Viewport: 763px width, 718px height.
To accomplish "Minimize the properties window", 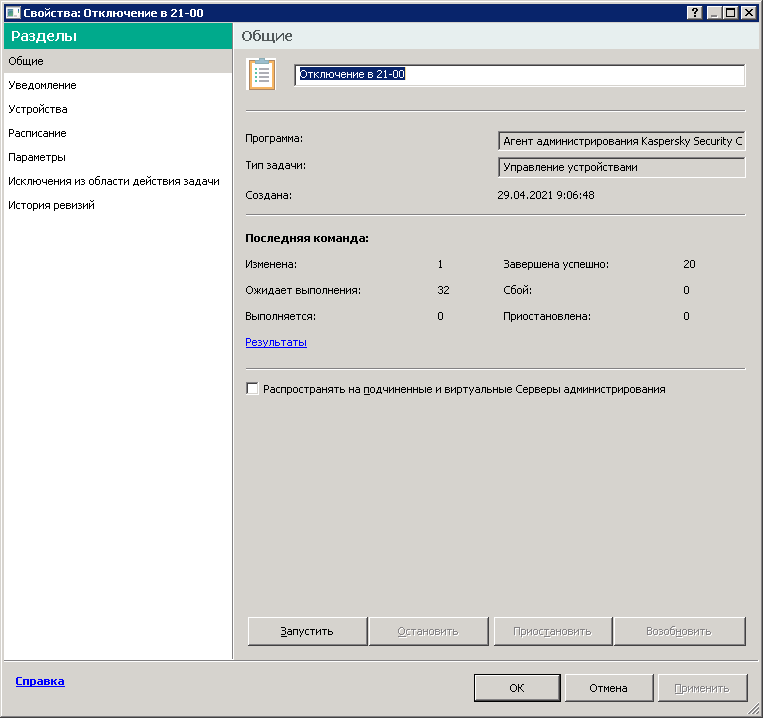I will click(x=714, y=13).
